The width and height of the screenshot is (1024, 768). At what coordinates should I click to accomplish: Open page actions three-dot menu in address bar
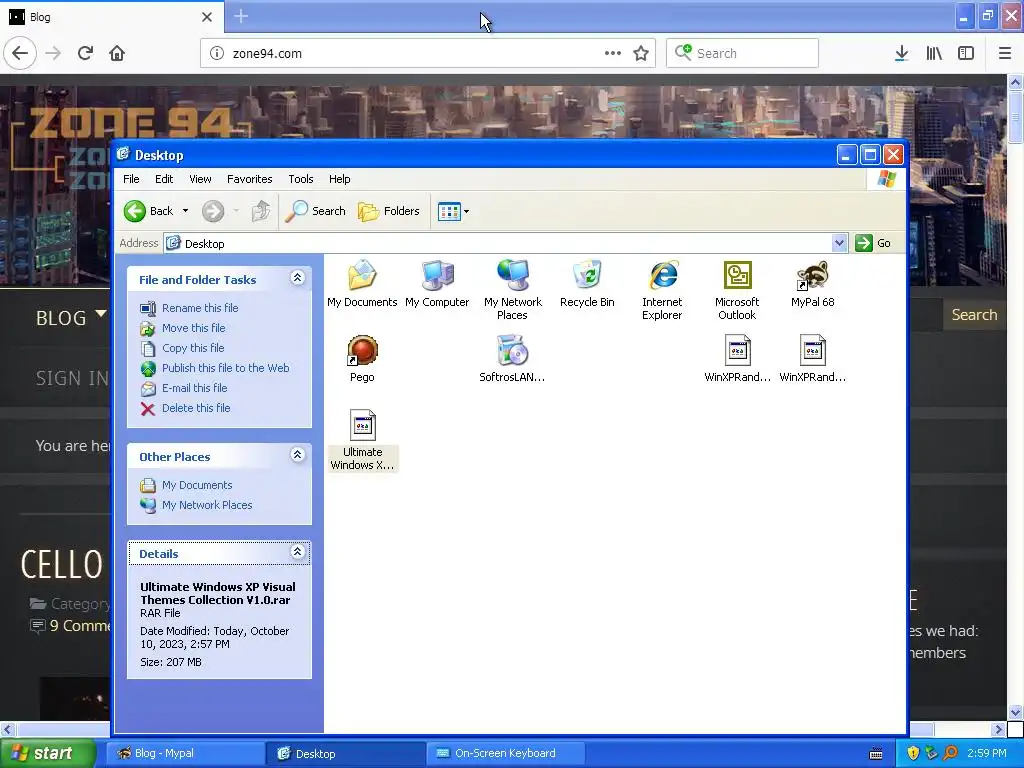click(x=613, y=53)
